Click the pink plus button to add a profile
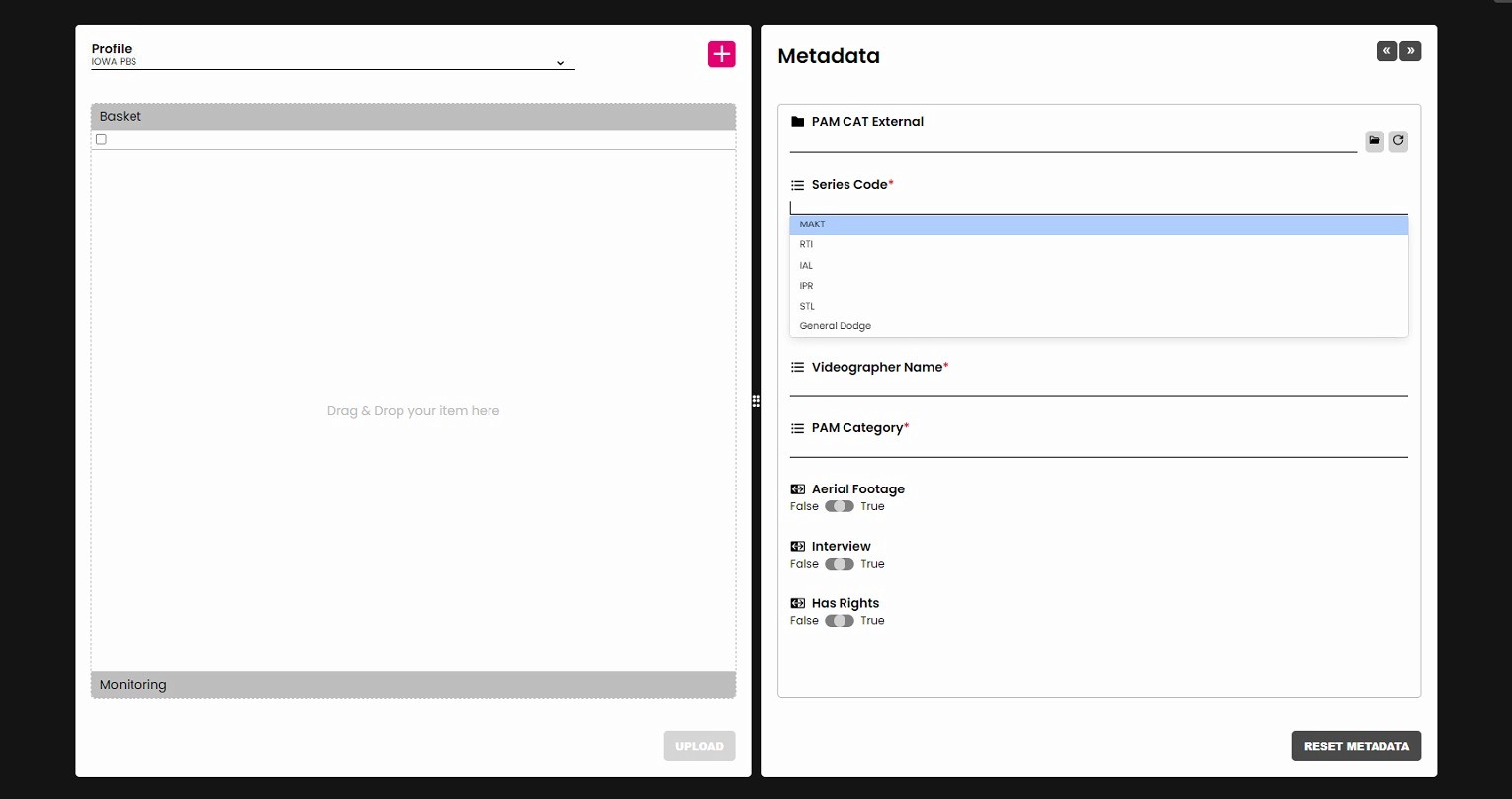This screenshot has width=1512, height=799. [x=721, y=53]
